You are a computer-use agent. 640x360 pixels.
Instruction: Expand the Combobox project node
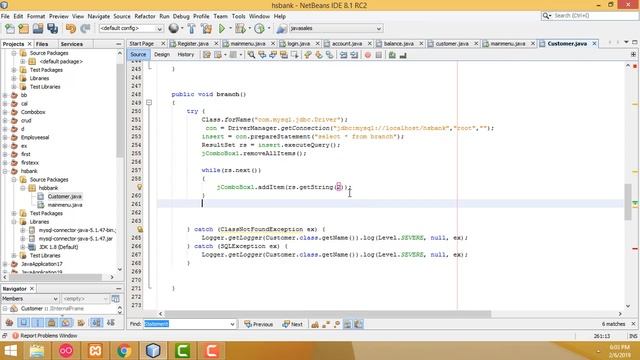(x=5, y=112)
